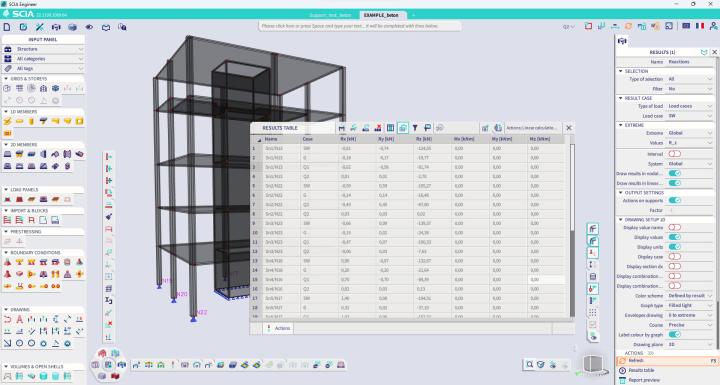Click the Report preview action
This screenshot has height=385, width=720.
click(x=644, y=380)
